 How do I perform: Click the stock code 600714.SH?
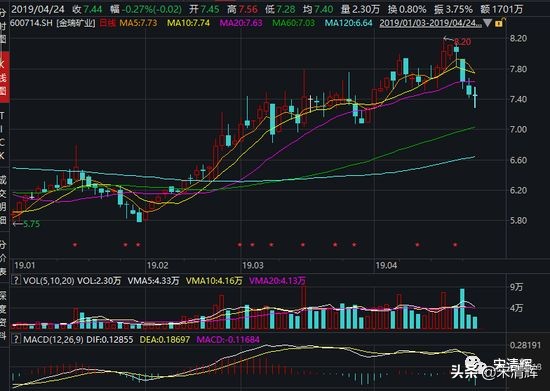pos(31,23)
